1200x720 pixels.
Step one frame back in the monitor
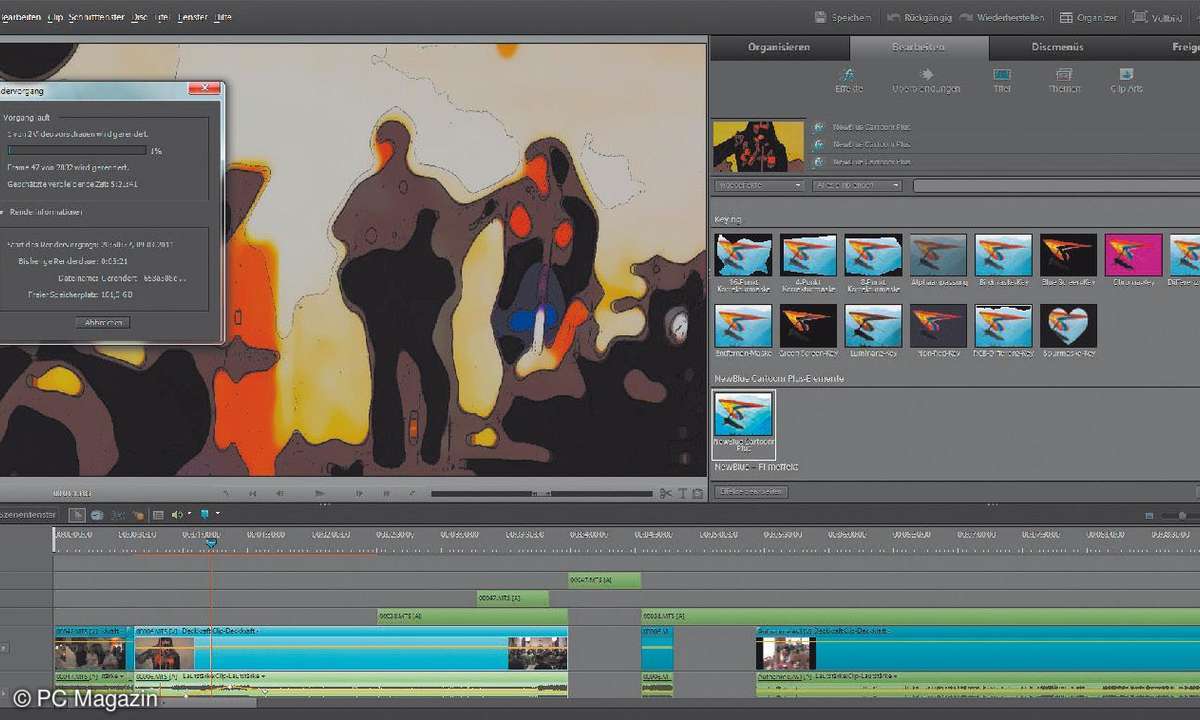tap(280, 493)
